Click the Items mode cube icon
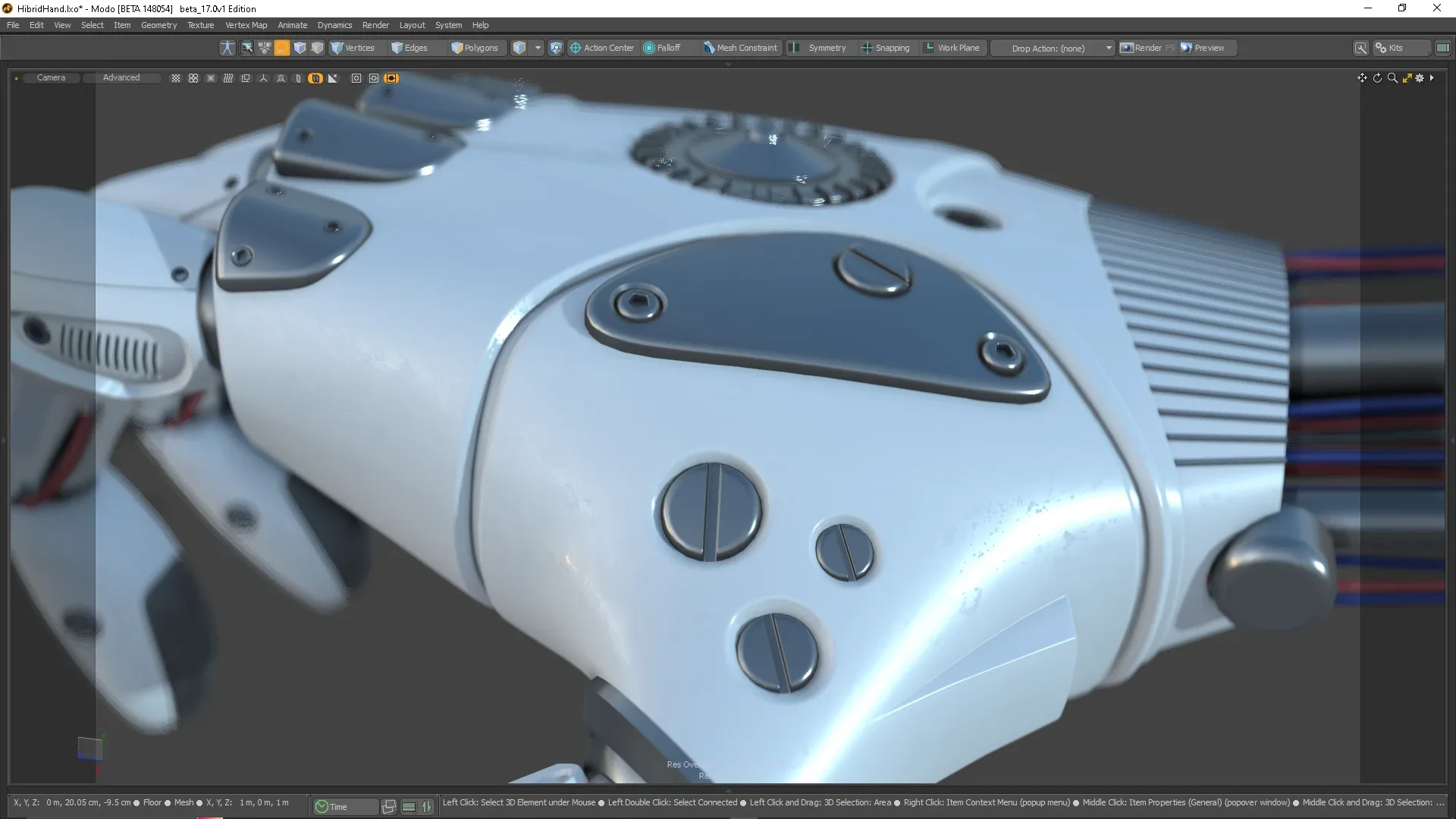The image size is (1456, 819). [519, 48]
